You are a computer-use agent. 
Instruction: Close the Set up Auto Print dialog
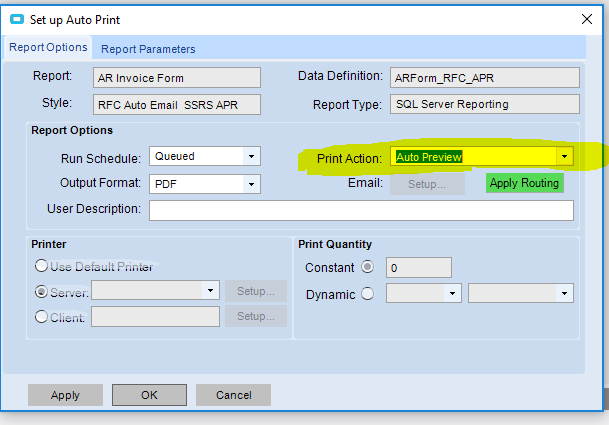(587, 19)
